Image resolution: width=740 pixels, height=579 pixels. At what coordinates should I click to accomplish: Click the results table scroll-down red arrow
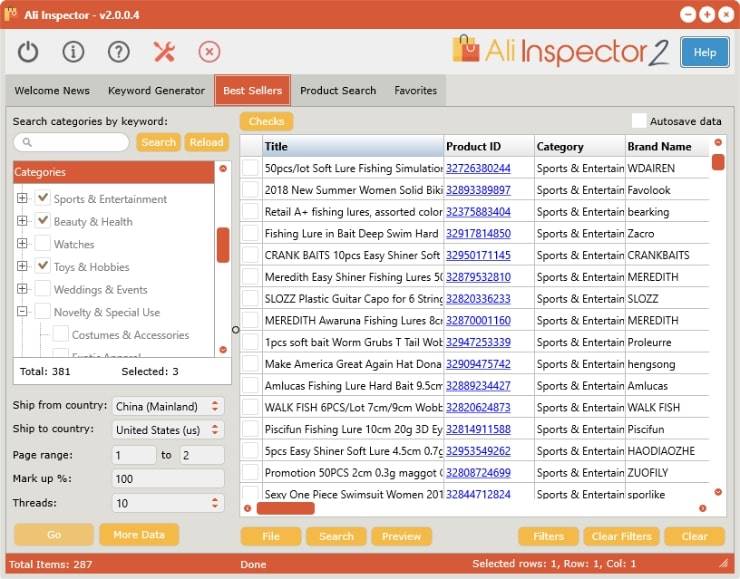pos(718,492)
